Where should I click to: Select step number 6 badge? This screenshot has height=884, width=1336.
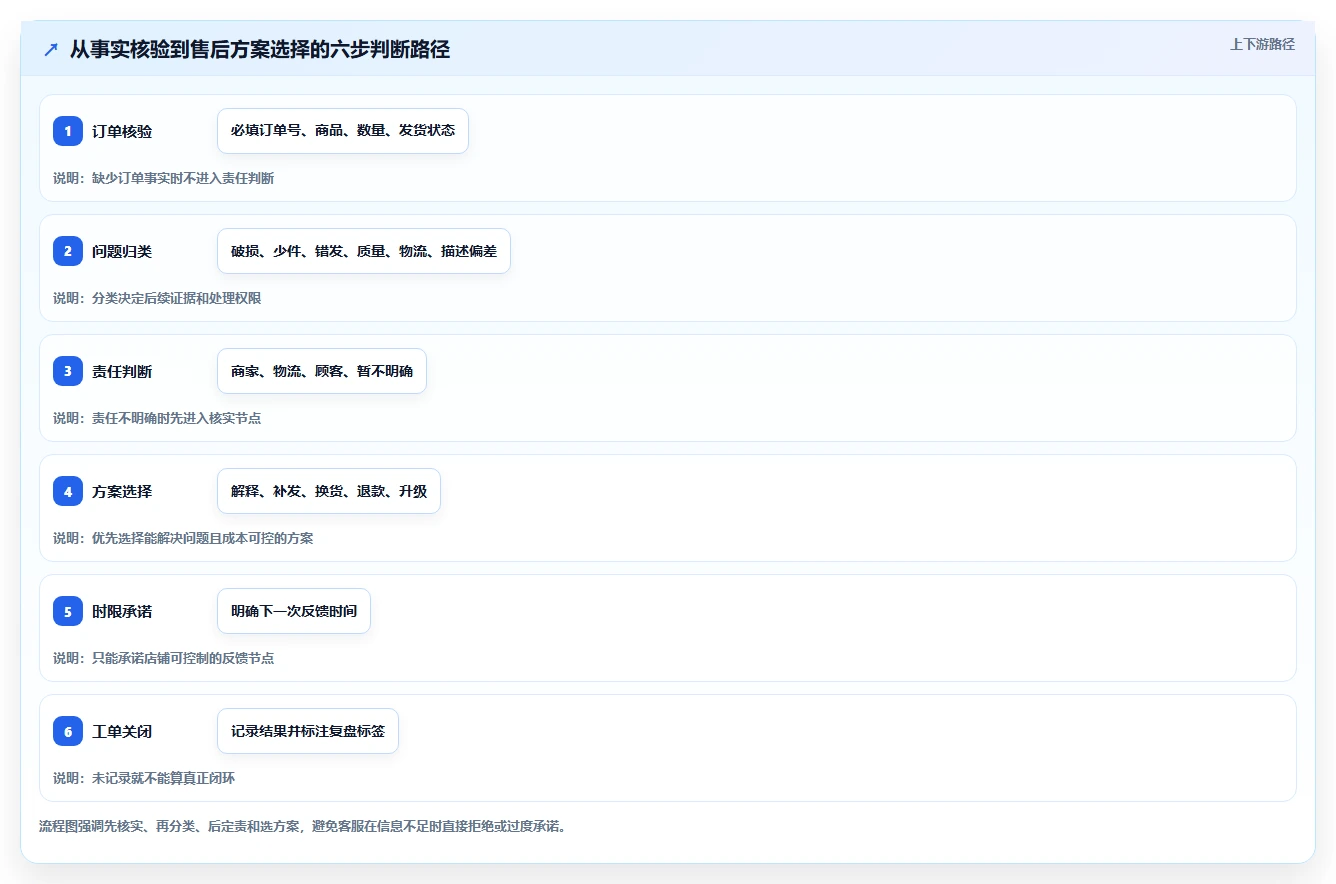[x=68, y=731]
